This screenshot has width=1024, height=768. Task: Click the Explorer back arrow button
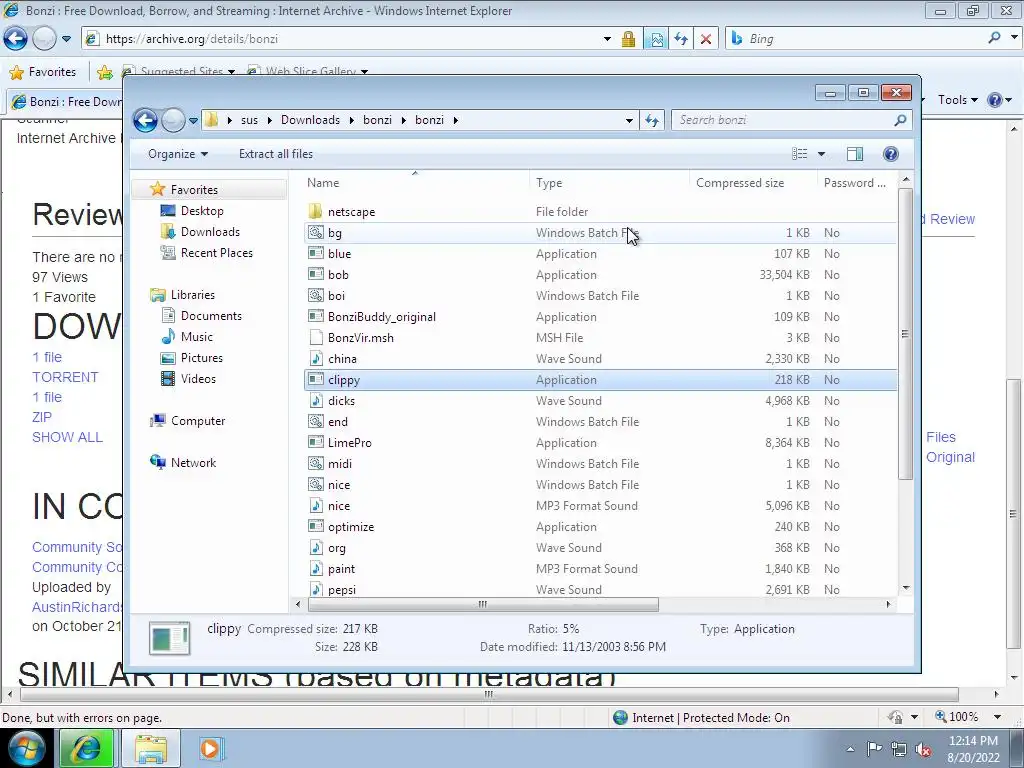point(145,120)
